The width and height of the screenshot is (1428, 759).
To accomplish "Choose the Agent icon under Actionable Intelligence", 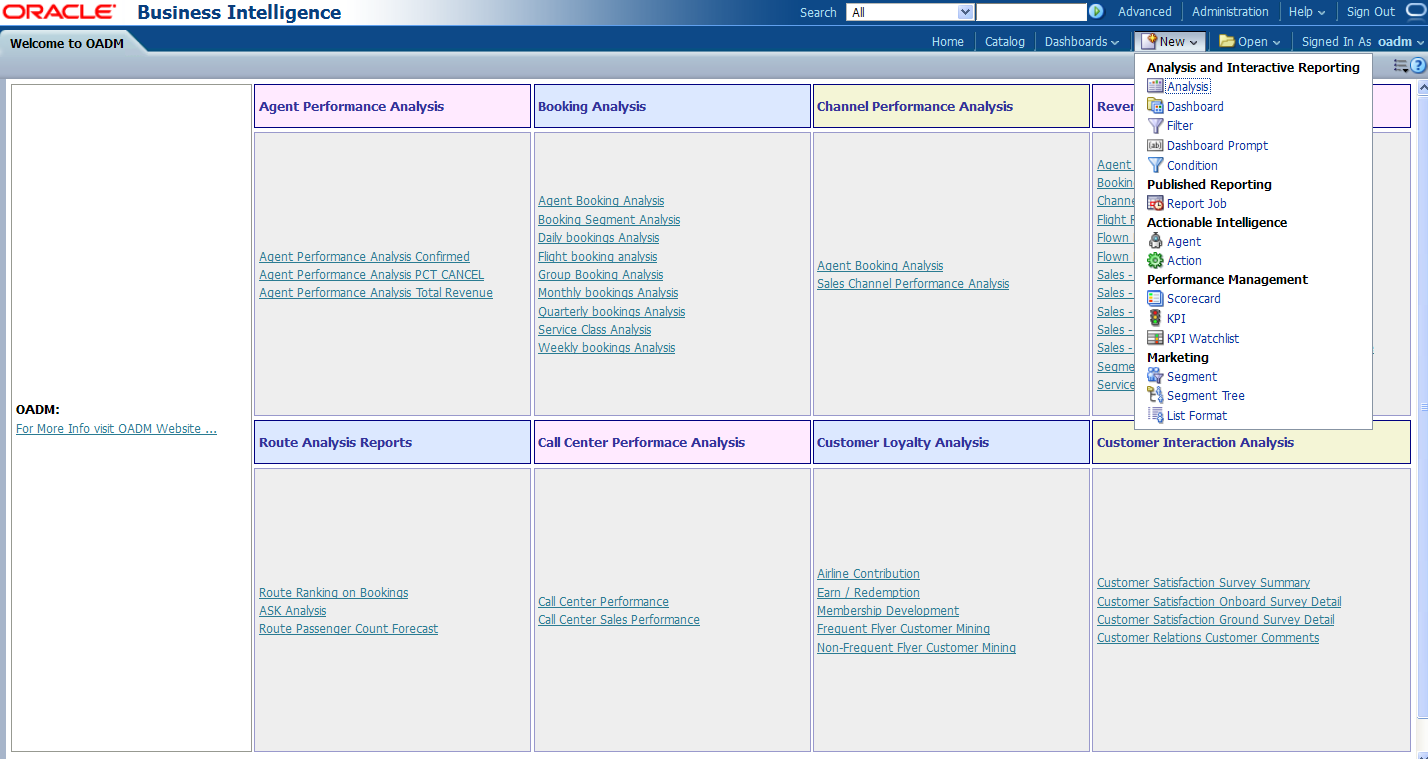I will 1155,241.
